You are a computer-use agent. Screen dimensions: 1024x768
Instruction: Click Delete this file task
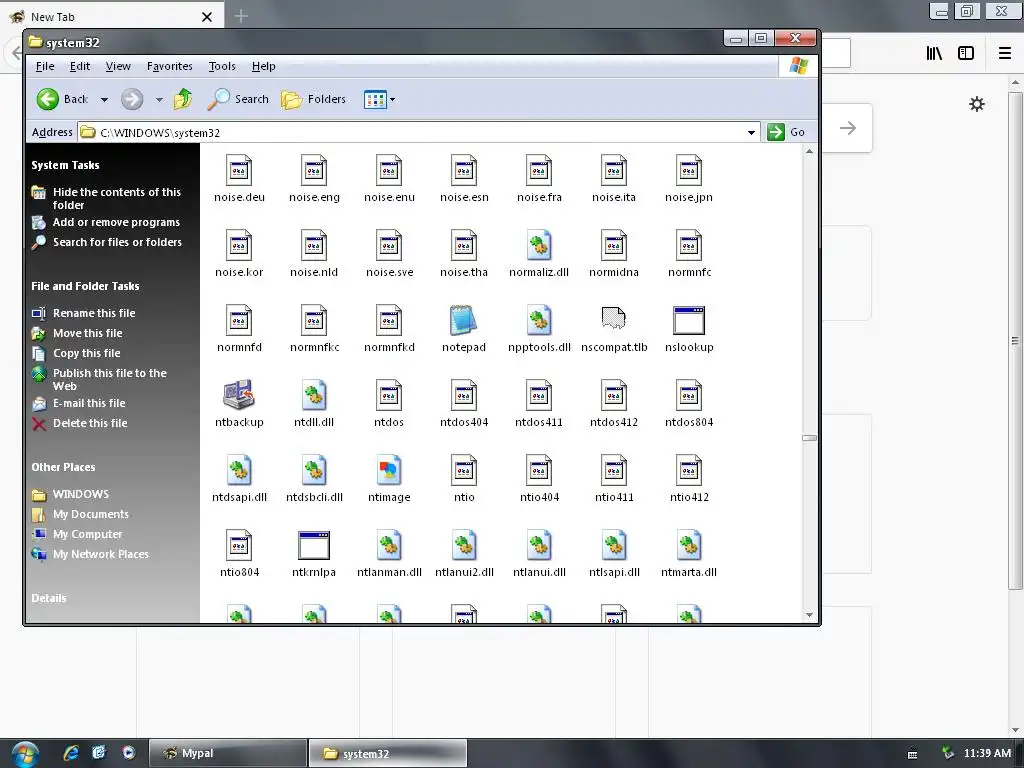[x=90, y=423]
